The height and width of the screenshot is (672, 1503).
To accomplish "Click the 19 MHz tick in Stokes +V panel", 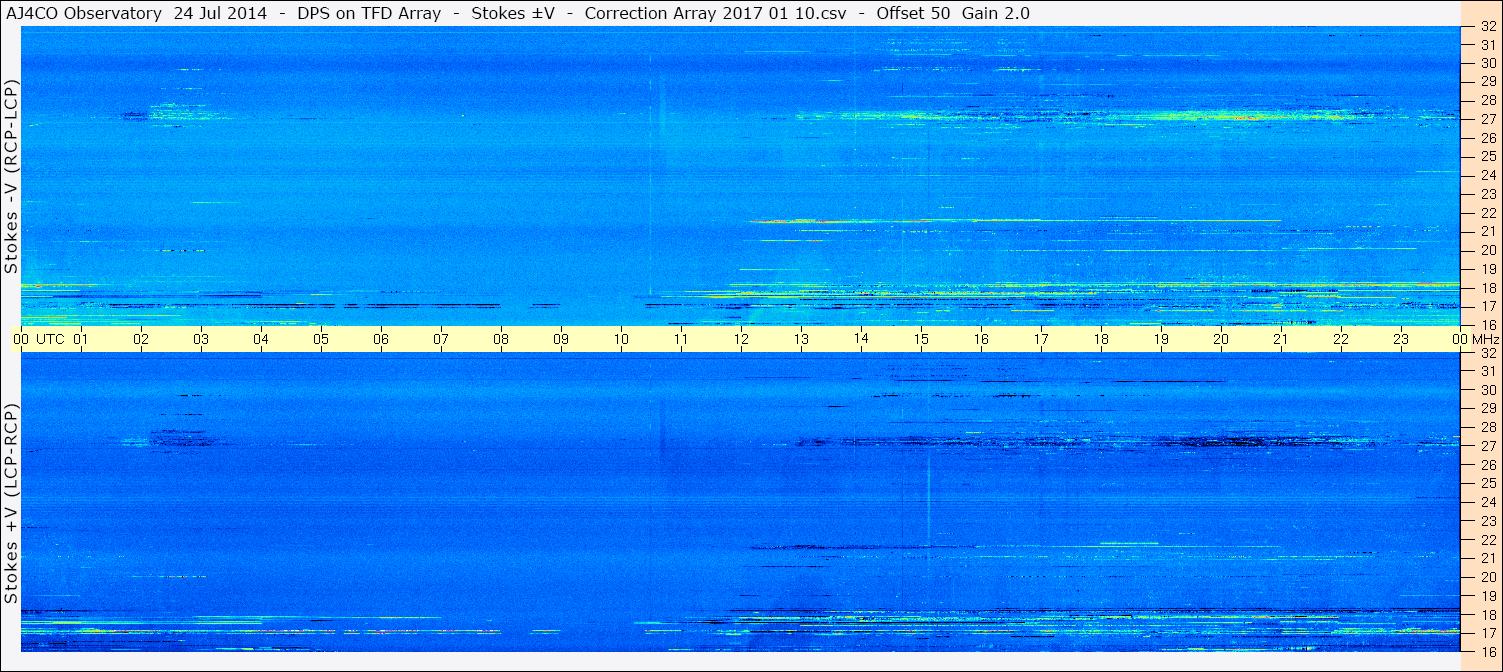I will pyautogui.click(x=1487, y=596).
